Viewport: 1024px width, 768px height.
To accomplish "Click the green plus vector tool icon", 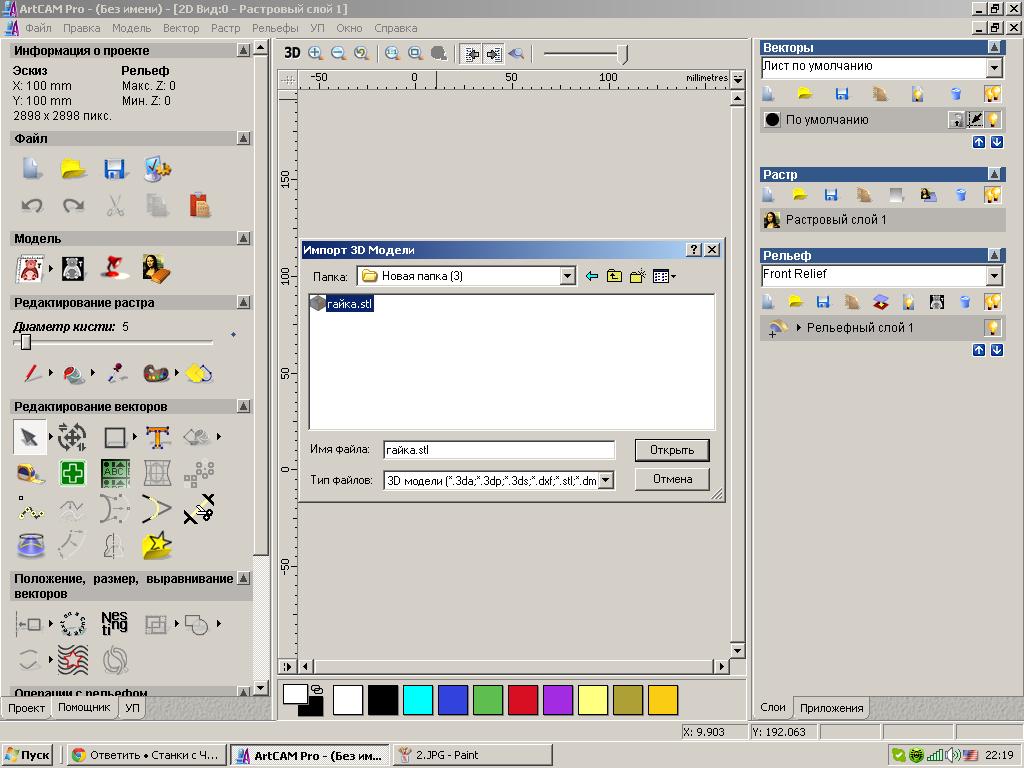I will tap(72, 473).
